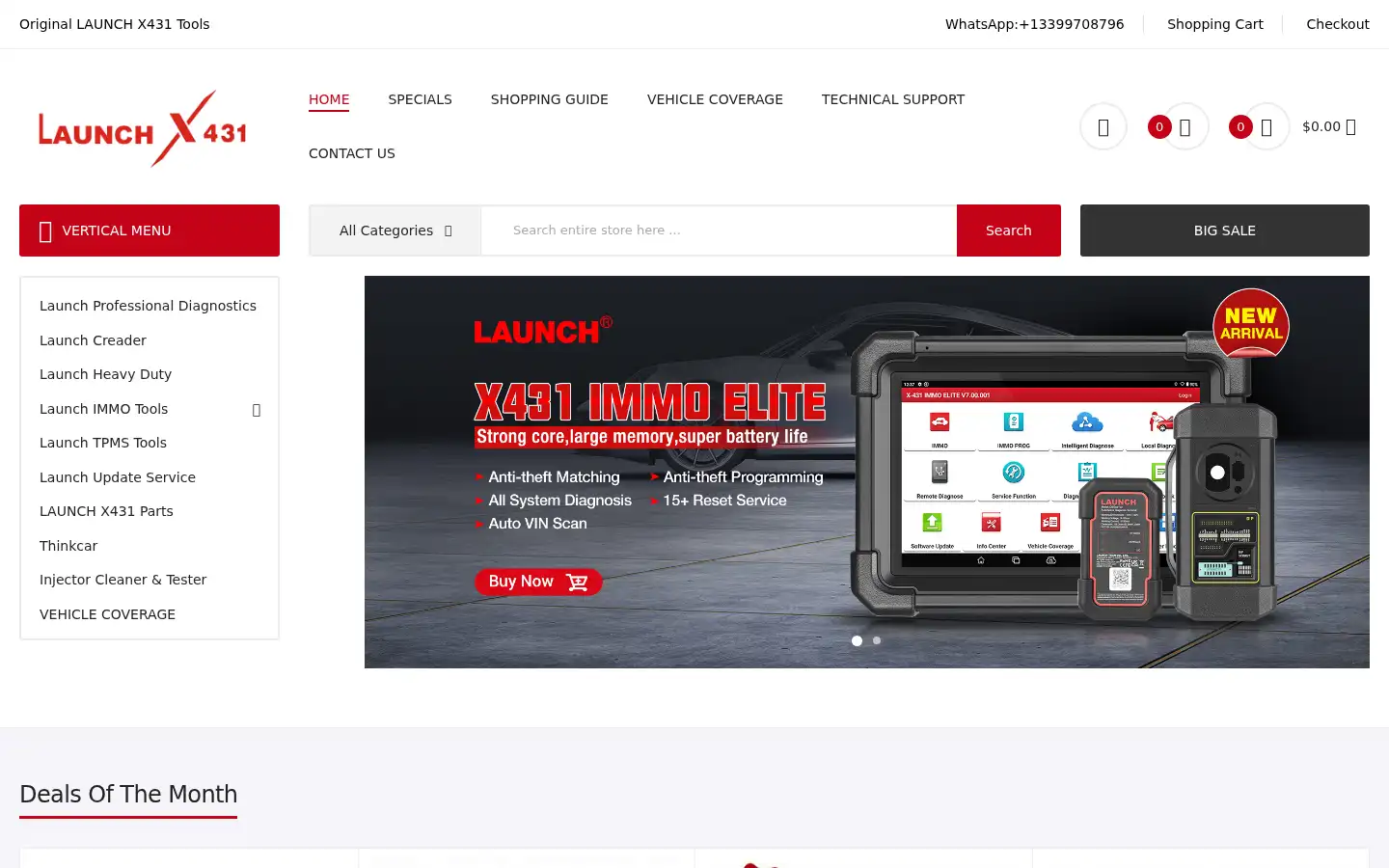Click the WhatsApp phone number link
1389x868 pixels.
point(1034,24)
